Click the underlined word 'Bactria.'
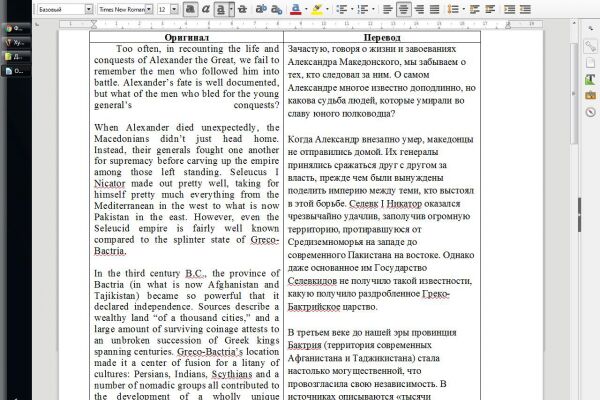Viewport: 600px width, 400px height. click(110, 251)
